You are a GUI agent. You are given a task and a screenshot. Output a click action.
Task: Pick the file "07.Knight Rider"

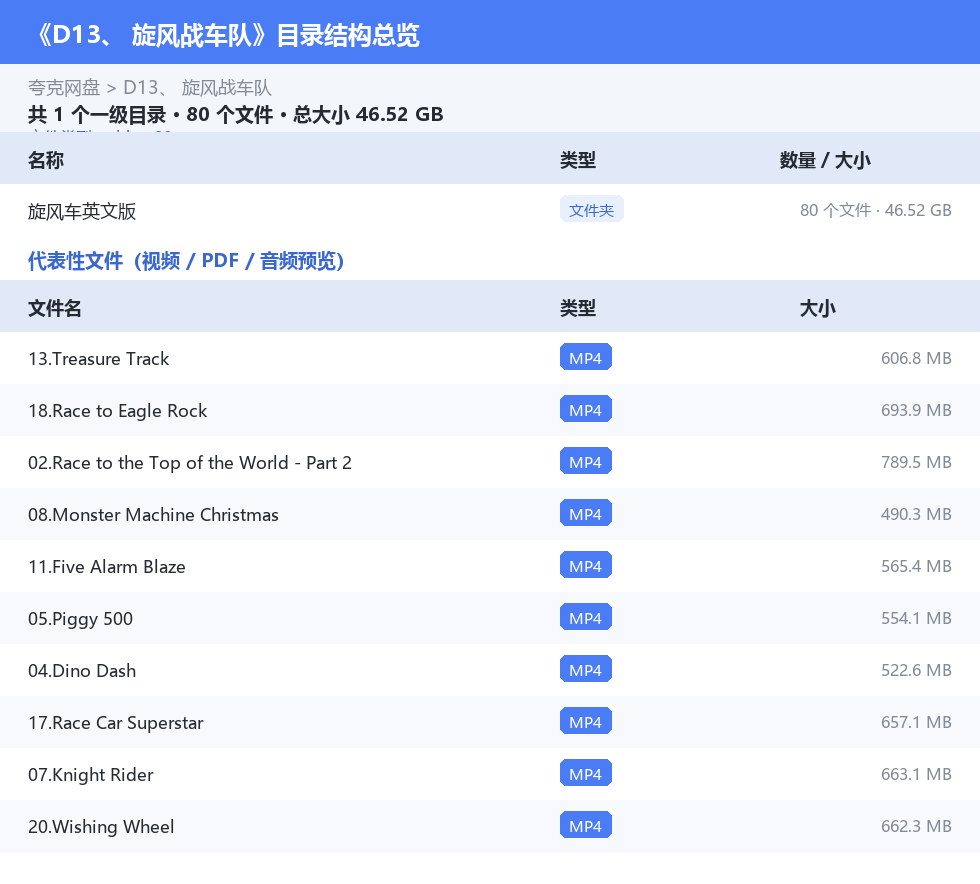pos(91,775)
